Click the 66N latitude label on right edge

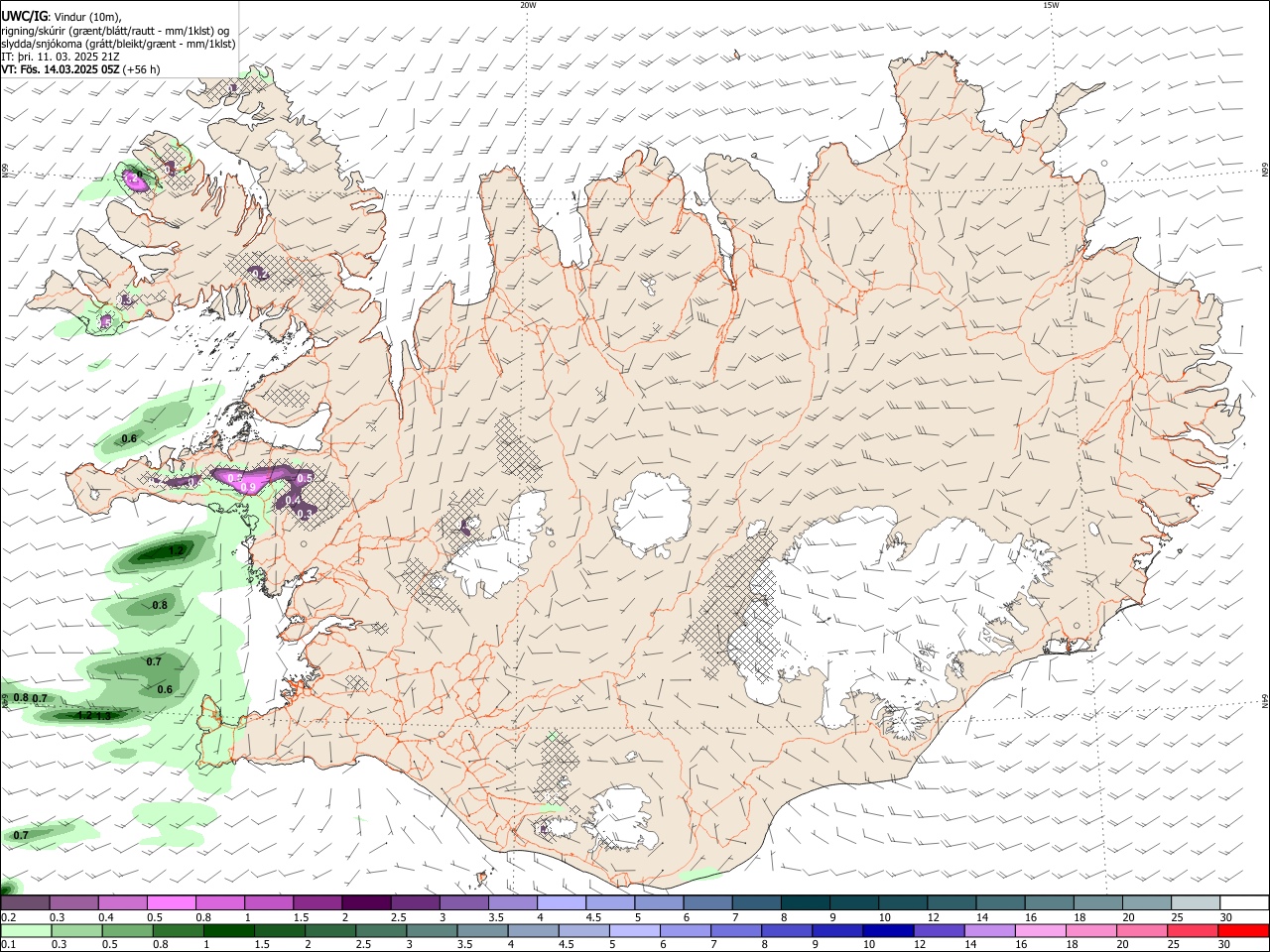coord(1265,172)
